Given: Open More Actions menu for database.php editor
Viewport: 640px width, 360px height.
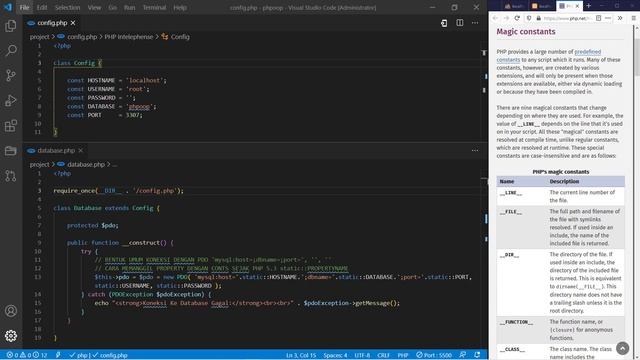Looking at the screenshot, I should 475,151.
